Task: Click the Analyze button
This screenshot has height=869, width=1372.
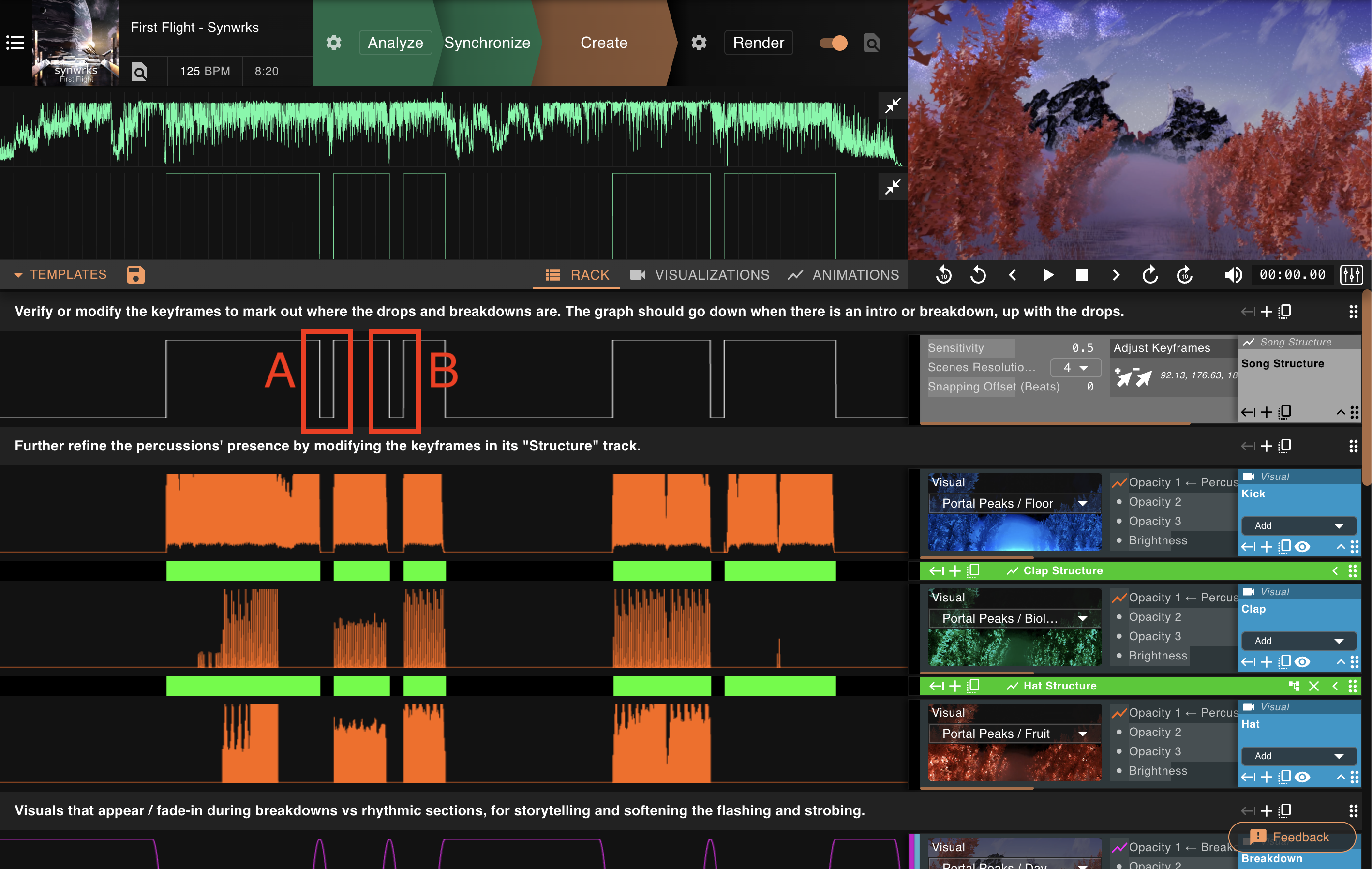Action: [395, 43]
